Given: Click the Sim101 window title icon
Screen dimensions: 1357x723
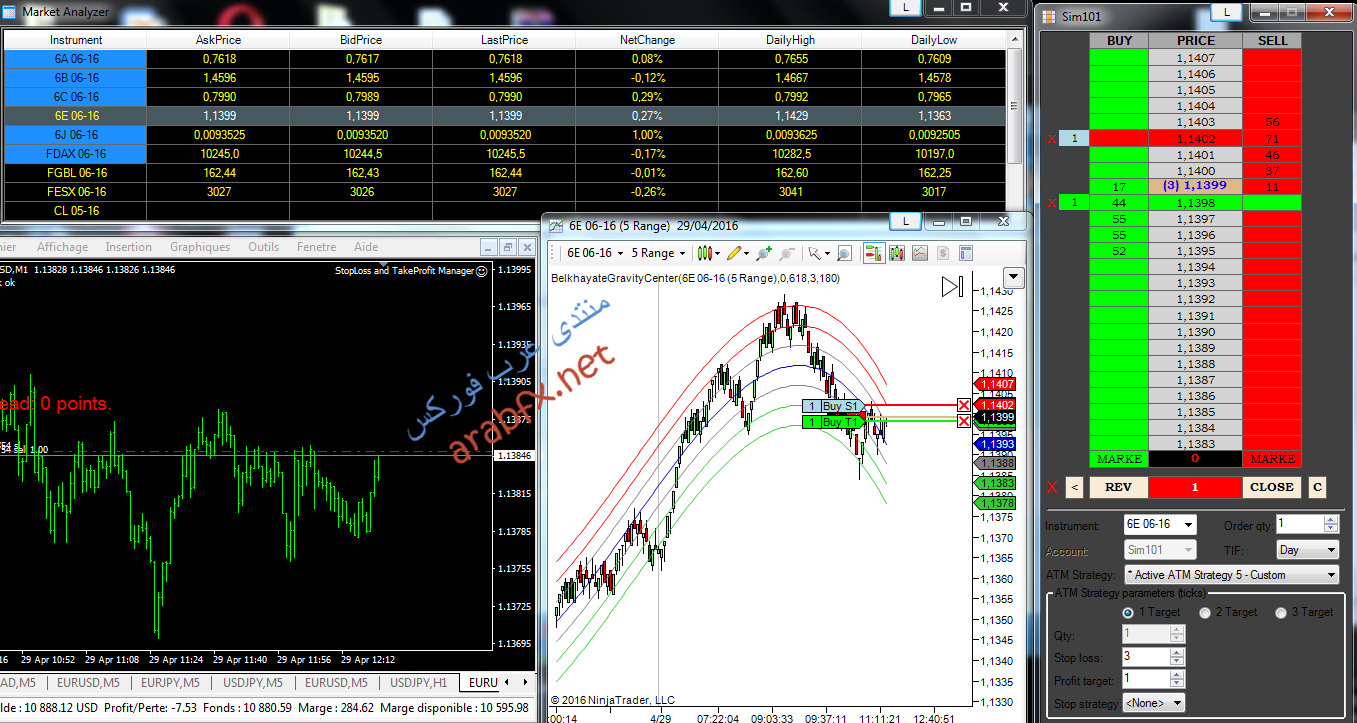Looking at the screenshot, I should (1047, 16).
